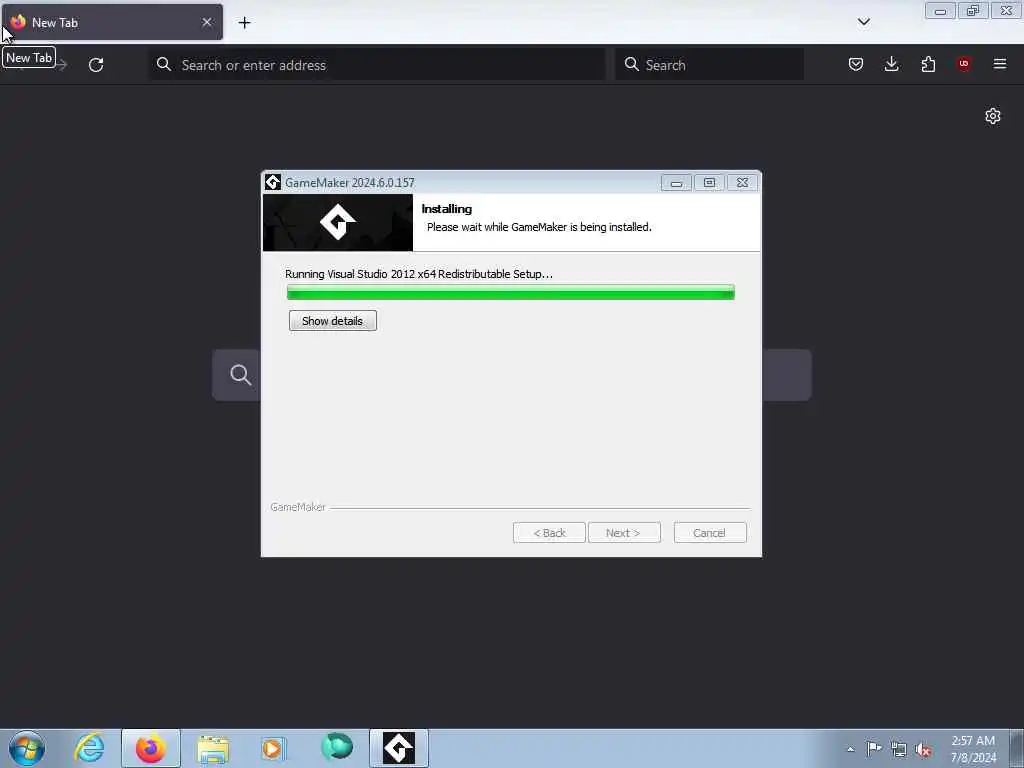Click the new tab page search magnifier

(x=240, y=375)
